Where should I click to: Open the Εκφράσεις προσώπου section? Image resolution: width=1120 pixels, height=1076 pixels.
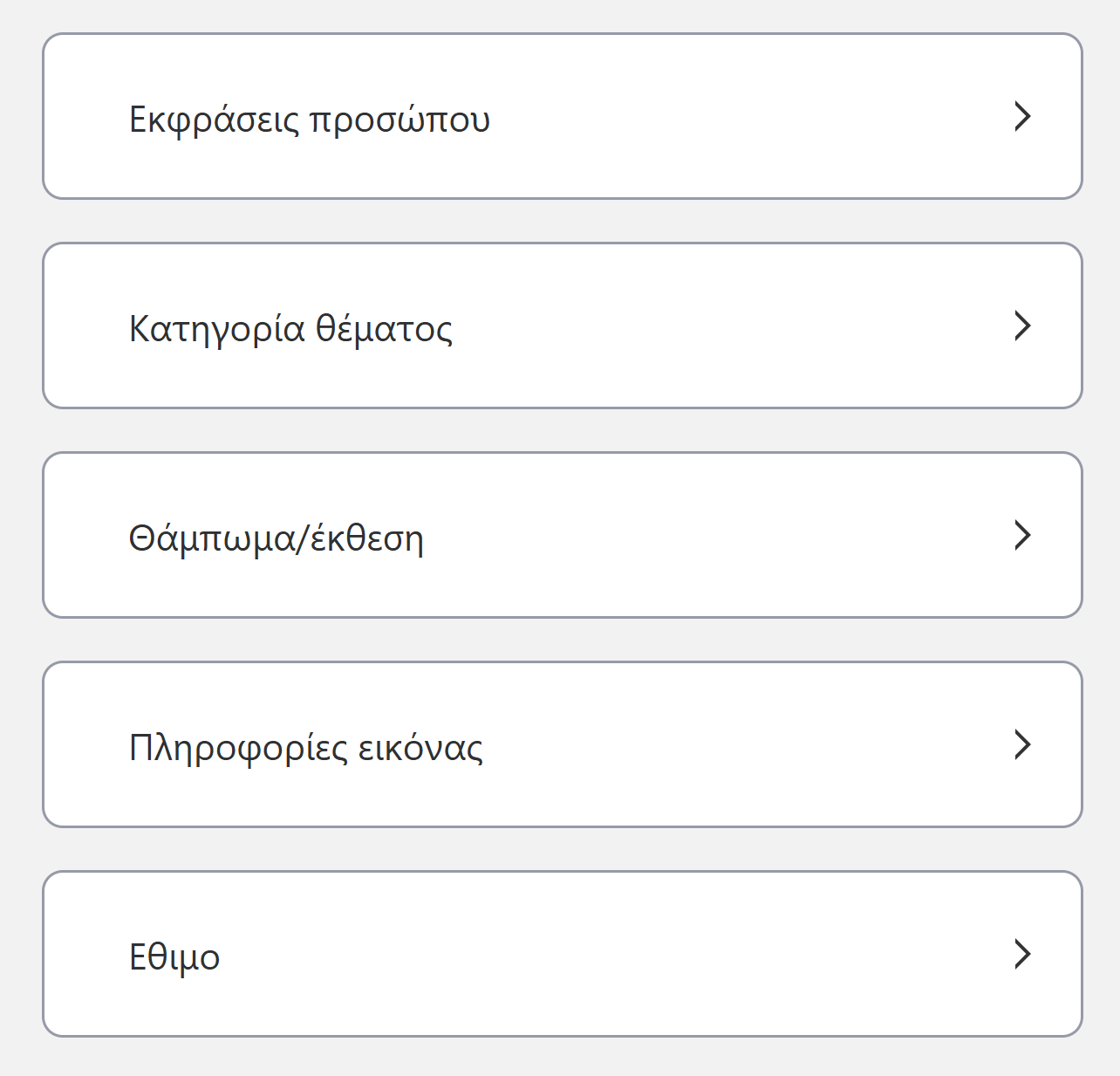[562, 116]
